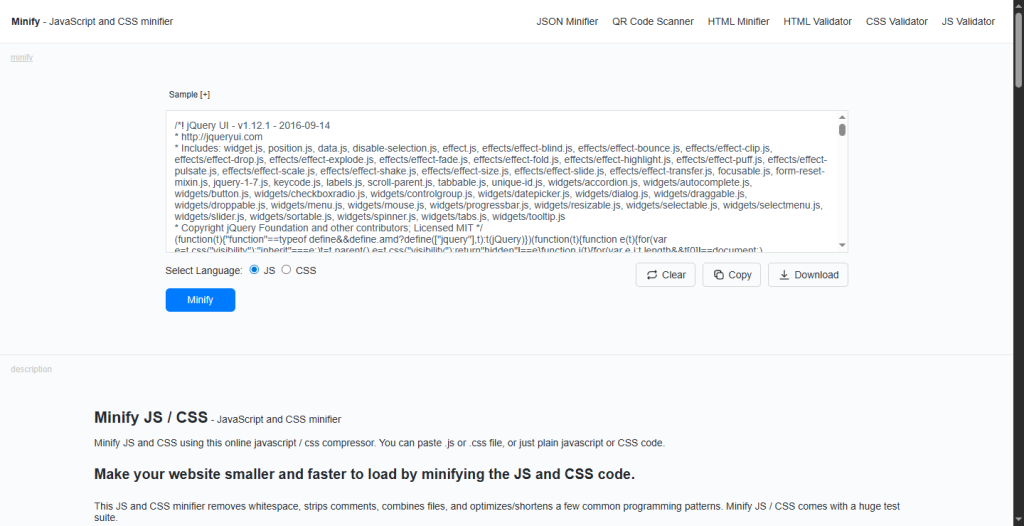Open the QR Code Scanner page

pyautogui.click(x=653, y=21)
